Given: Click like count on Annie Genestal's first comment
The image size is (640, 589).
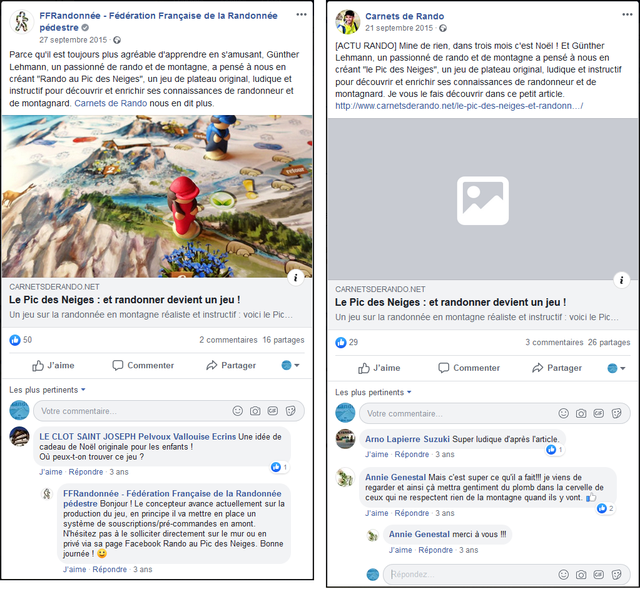Looking at the screenshot, I should [605, 508].
